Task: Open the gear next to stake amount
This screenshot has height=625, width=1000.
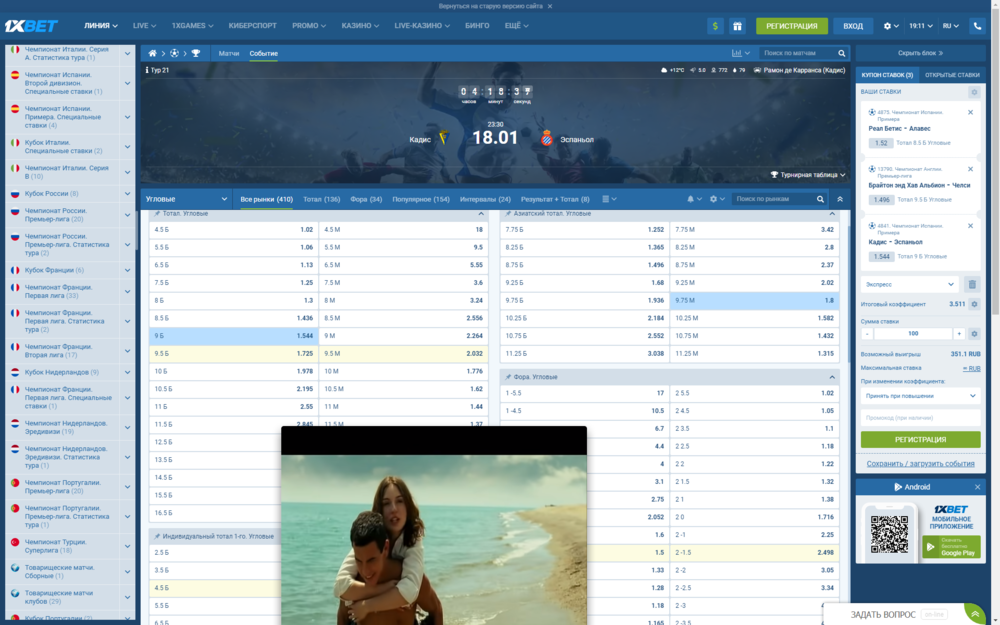Action: [974, 334]
